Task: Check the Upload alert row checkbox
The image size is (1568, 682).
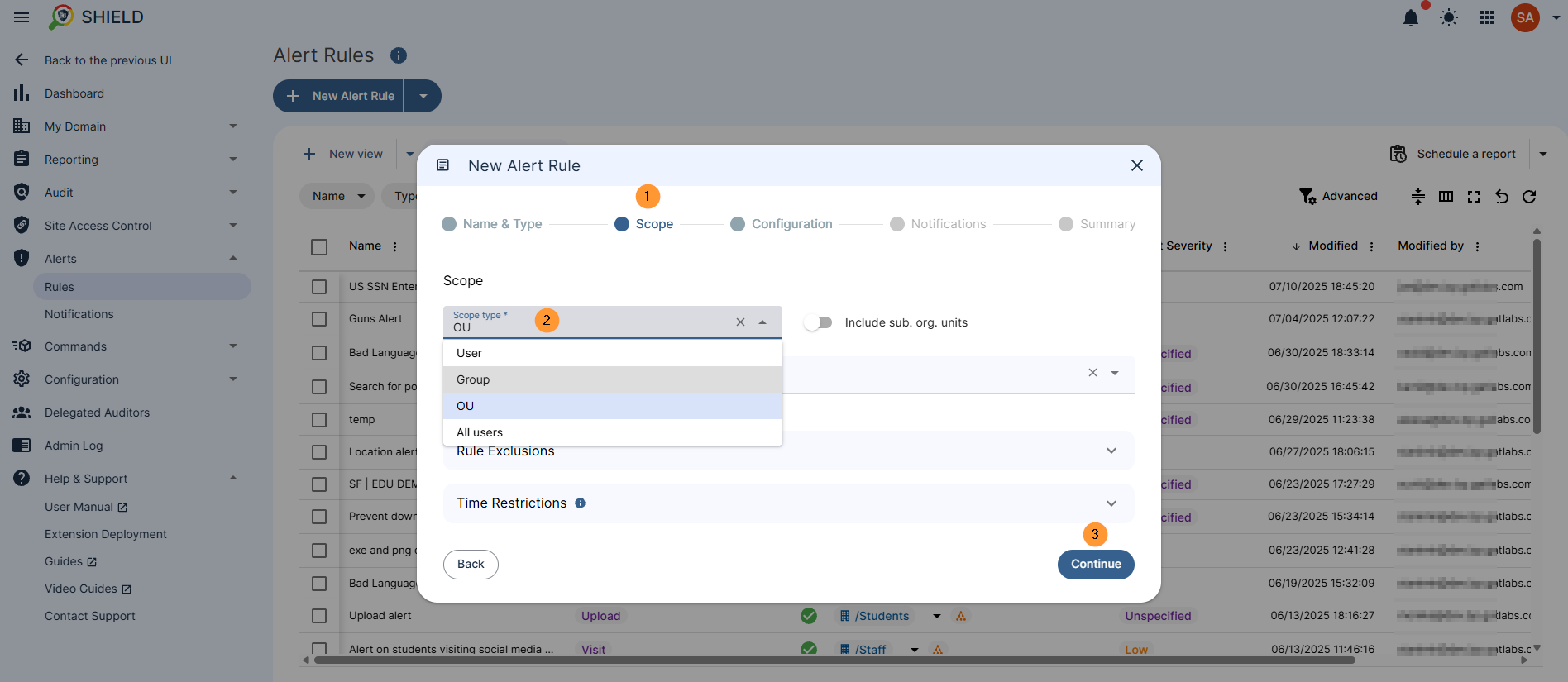Action: pos(319,616)
